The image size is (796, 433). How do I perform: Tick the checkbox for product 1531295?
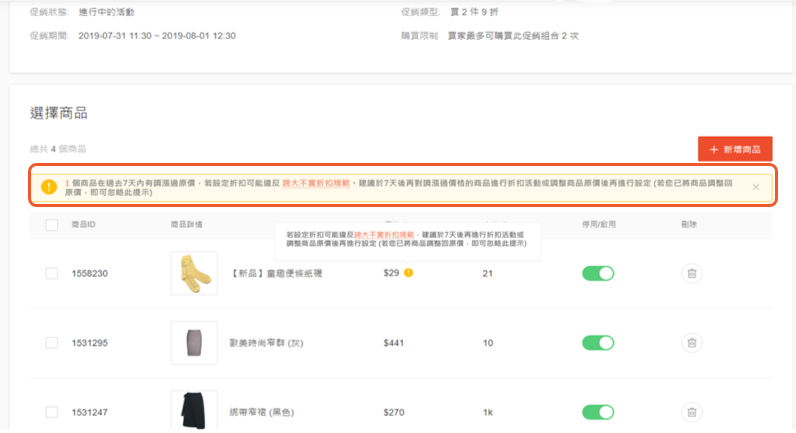(x=52, y=343)
